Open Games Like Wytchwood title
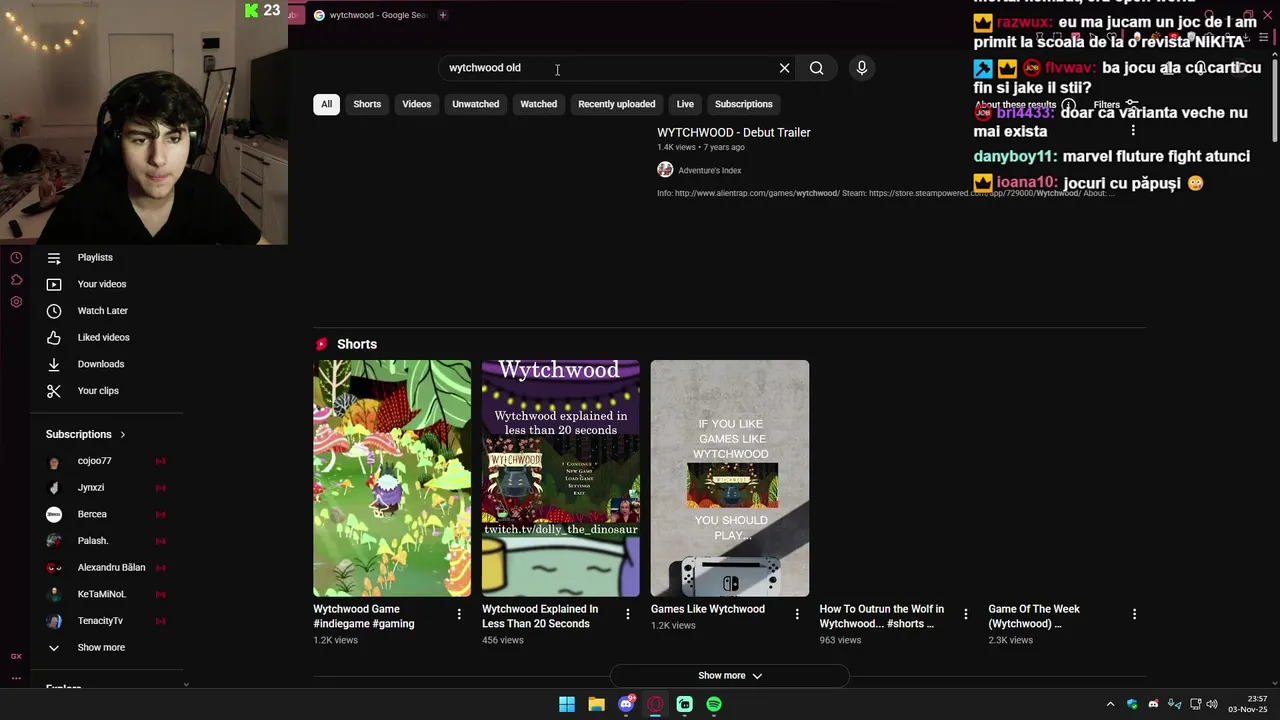 (x=708, y=609)
